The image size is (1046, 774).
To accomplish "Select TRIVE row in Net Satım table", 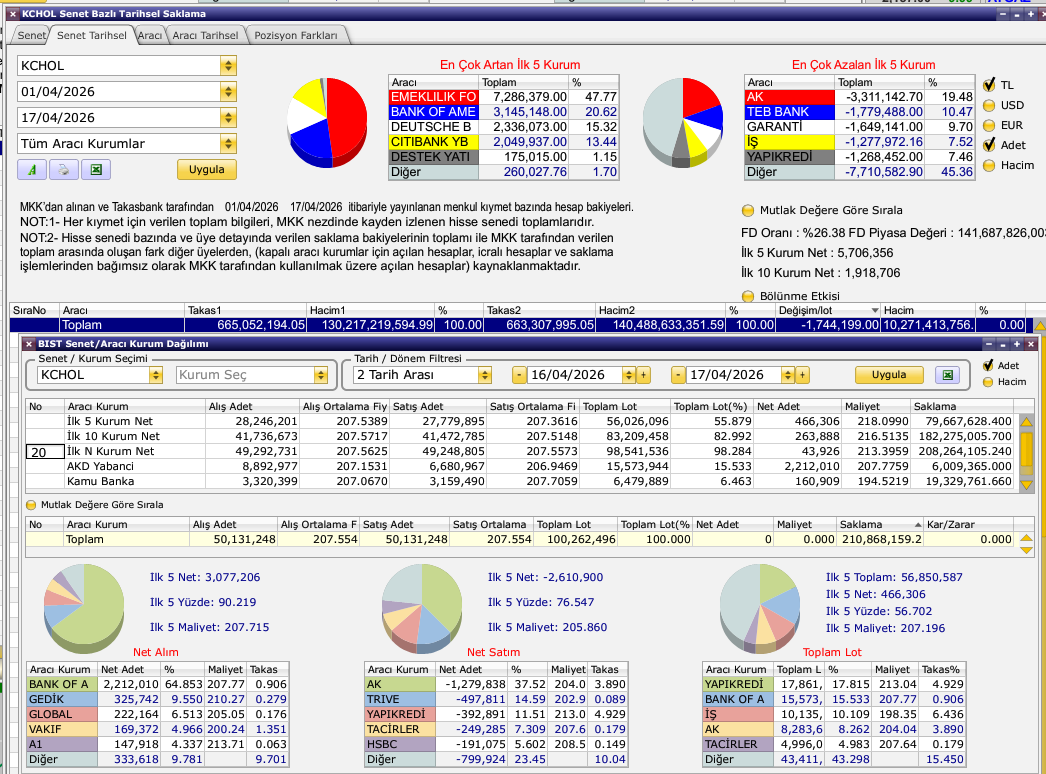I will click(x=496, y=699).
